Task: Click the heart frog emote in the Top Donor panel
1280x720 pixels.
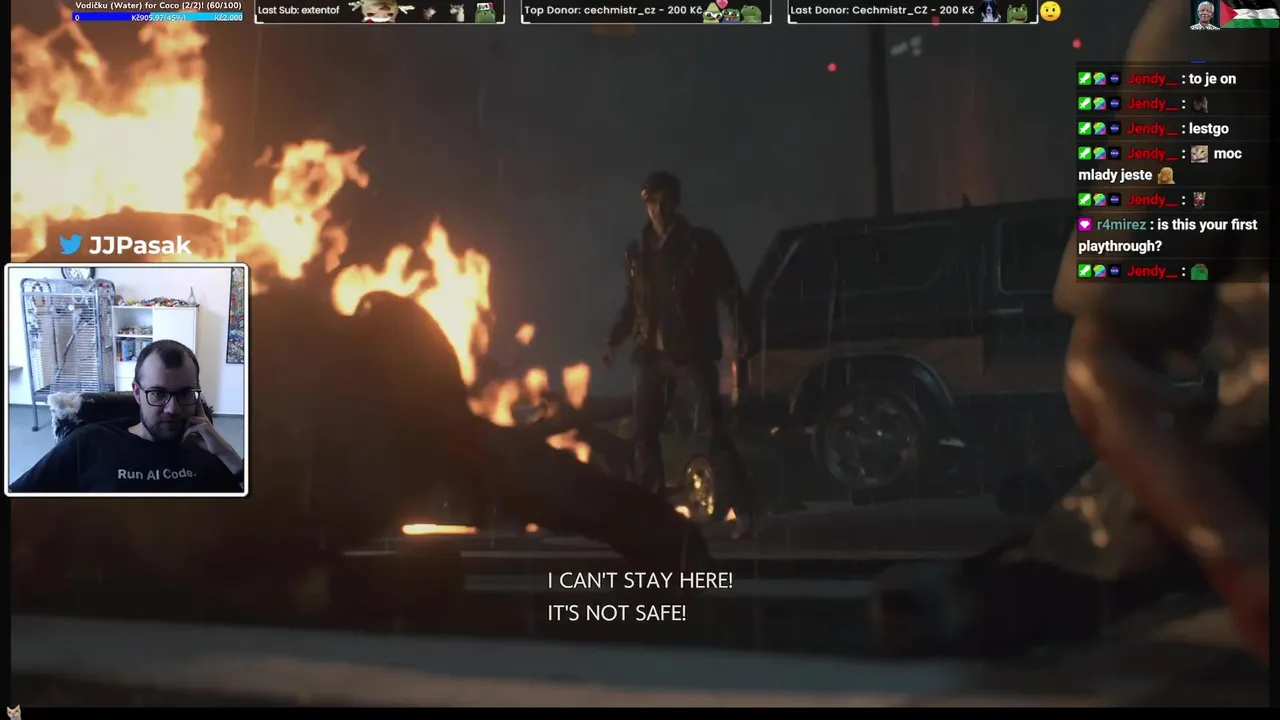Action: (x=713, y=11)
